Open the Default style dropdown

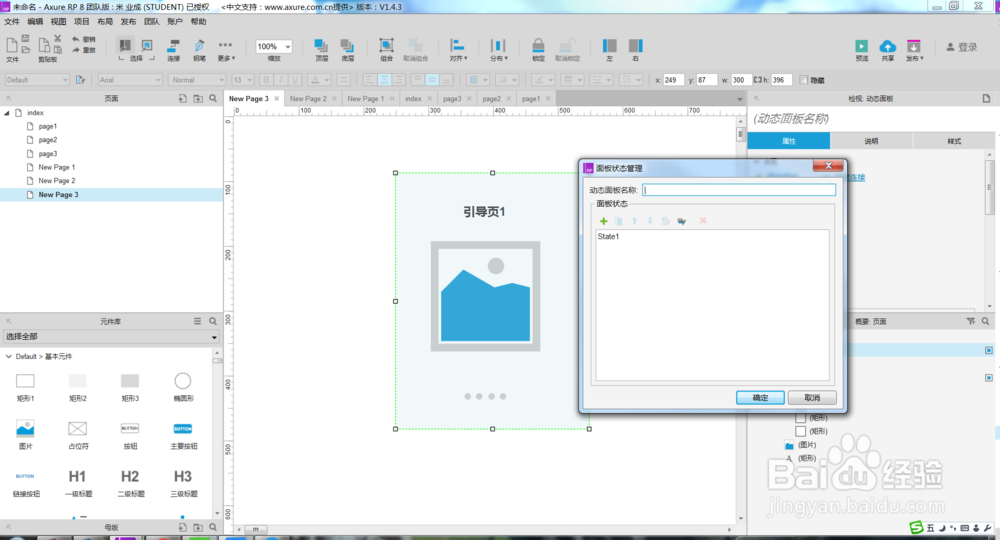pos(37,80)
